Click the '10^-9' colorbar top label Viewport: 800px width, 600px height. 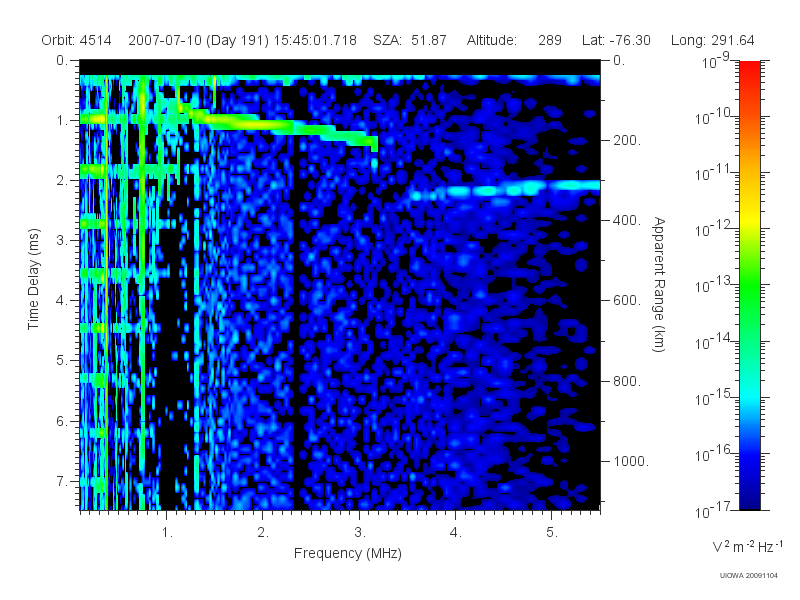715,62
